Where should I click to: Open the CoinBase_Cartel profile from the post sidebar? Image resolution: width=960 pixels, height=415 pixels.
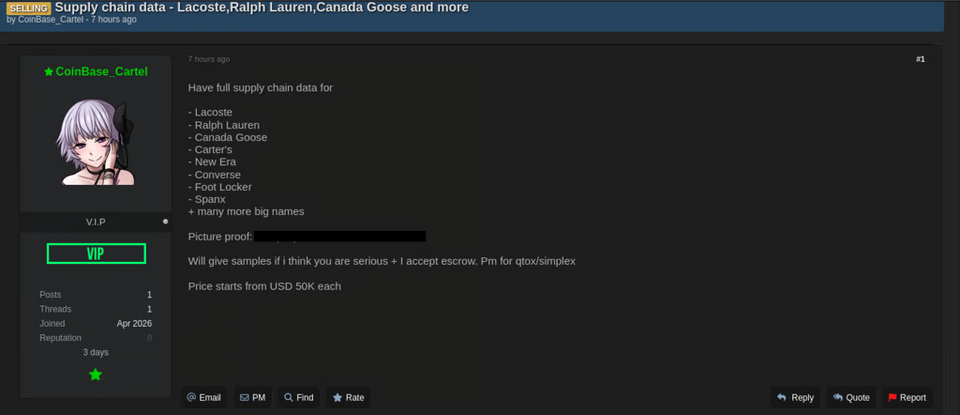[101, 72]
